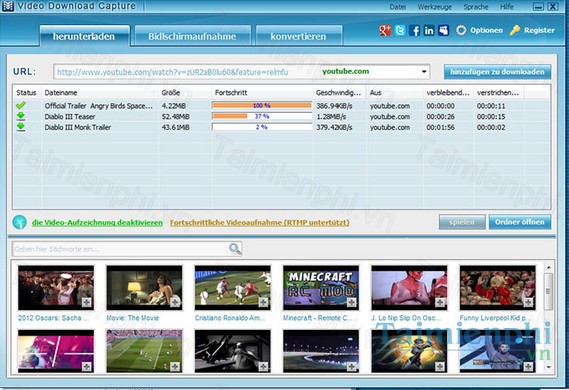569x390 pixels.
Task: Switch to the Bidlschirmaufnahme tab
Action: [x=192, y=36]
